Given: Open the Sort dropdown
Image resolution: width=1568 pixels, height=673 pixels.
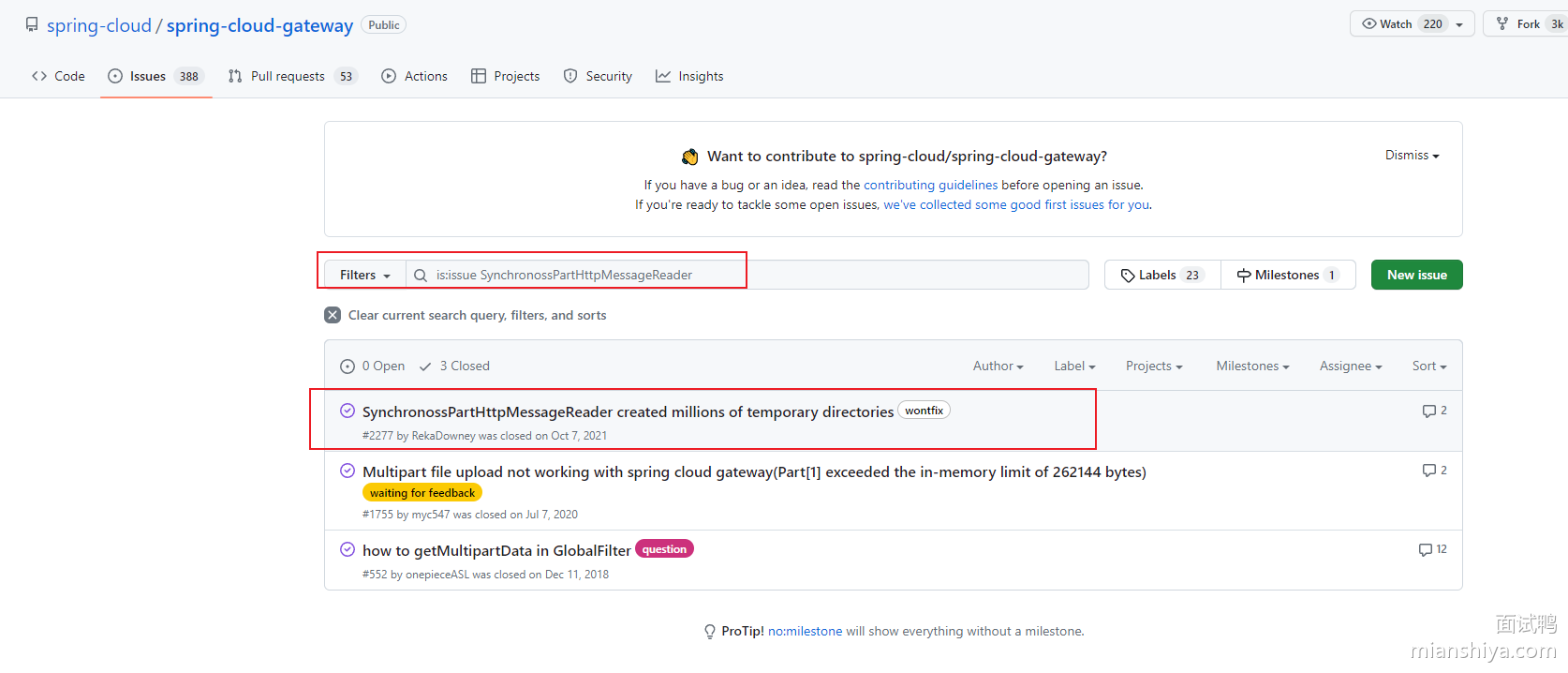Looking at the screenshot, I should [1428, 366].
